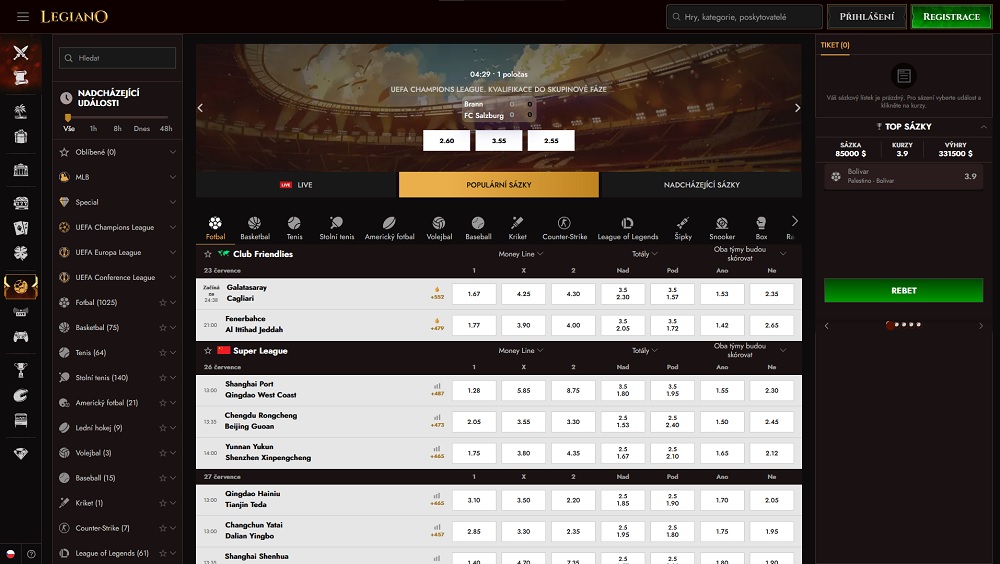1000x564 pixels.
Task: Click the green REBET button
Action: 903,290
